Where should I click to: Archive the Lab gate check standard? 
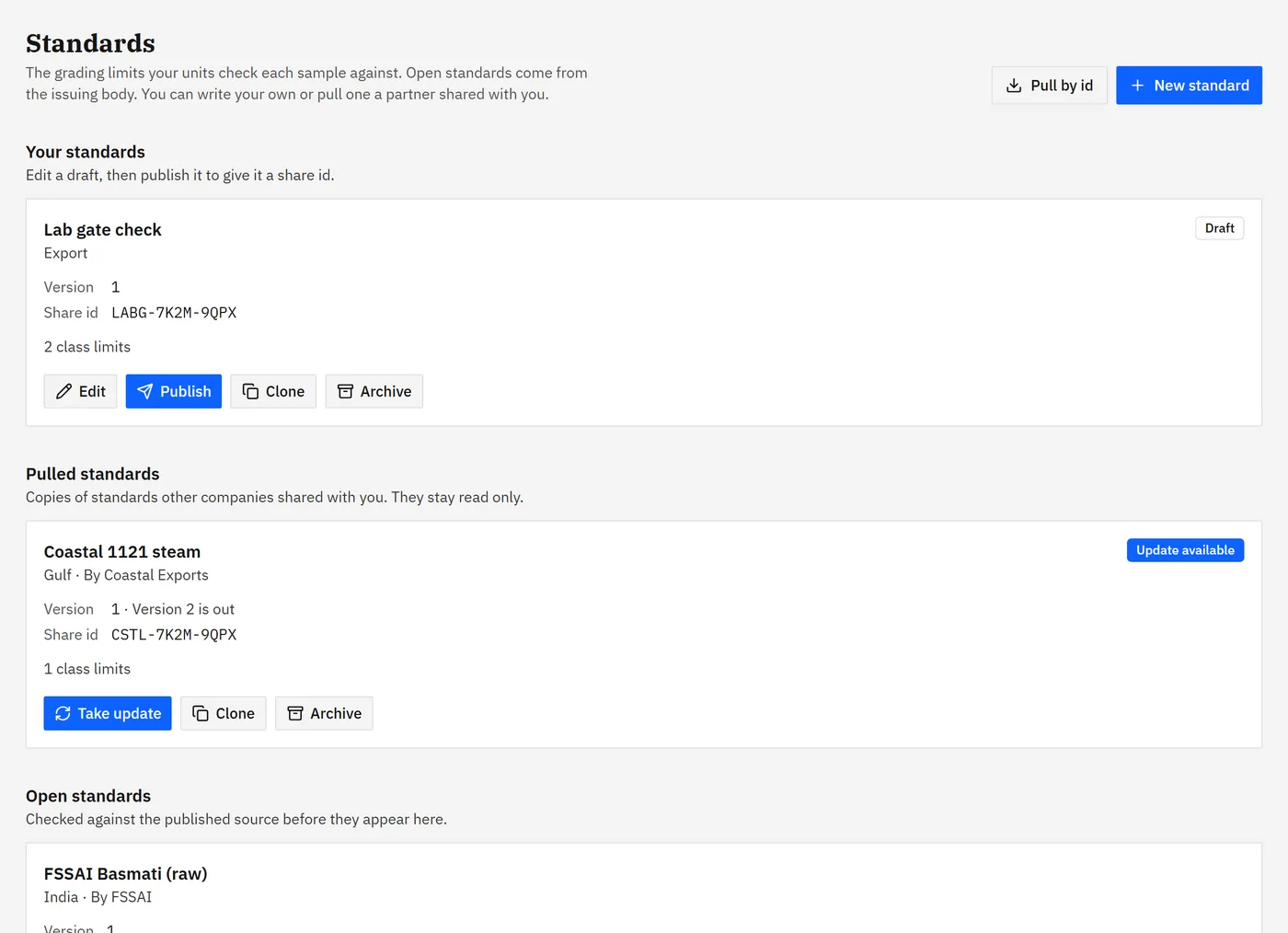point(374,391)
